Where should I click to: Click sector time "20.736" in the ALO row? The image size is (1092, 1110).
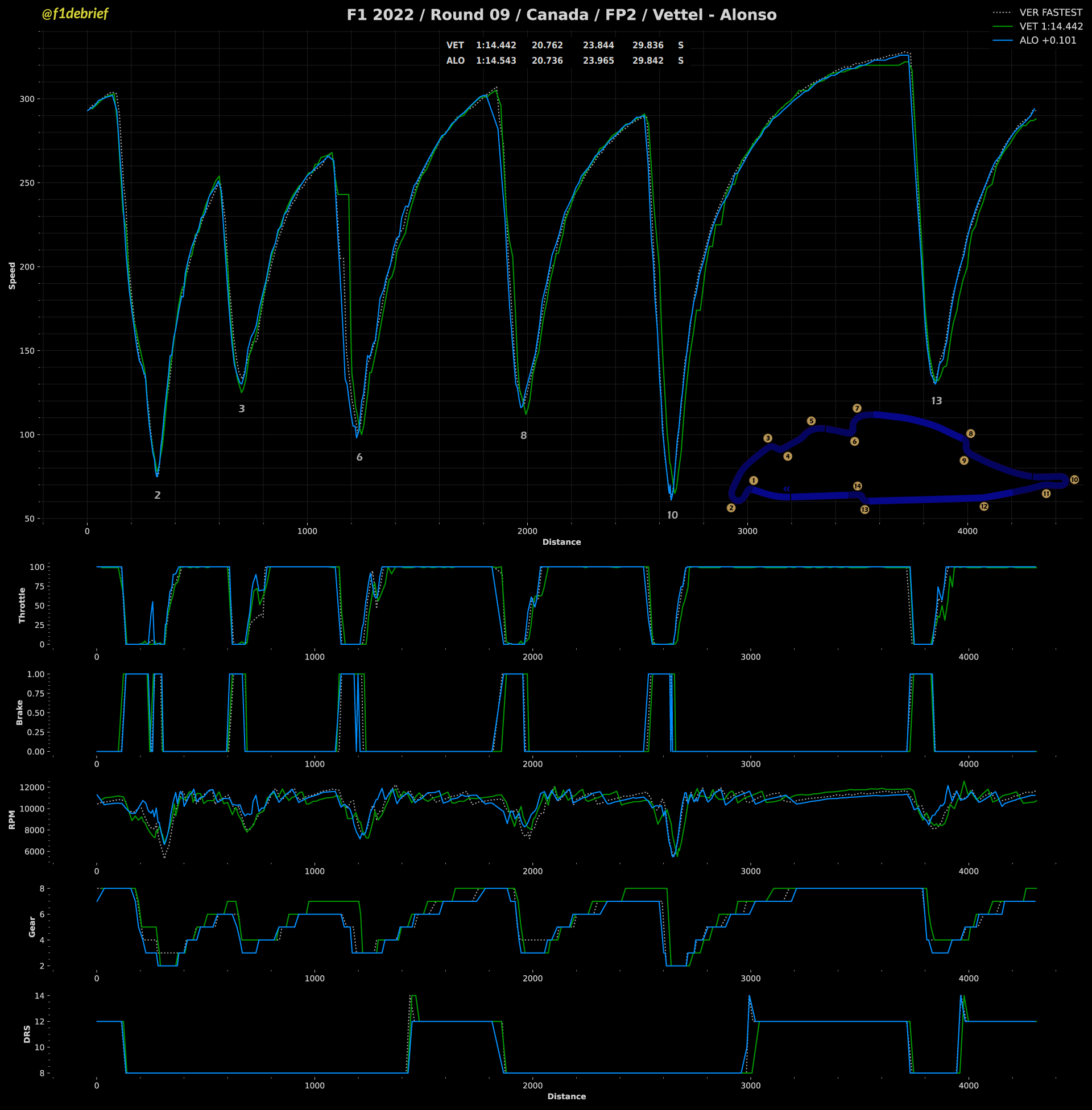547,61
